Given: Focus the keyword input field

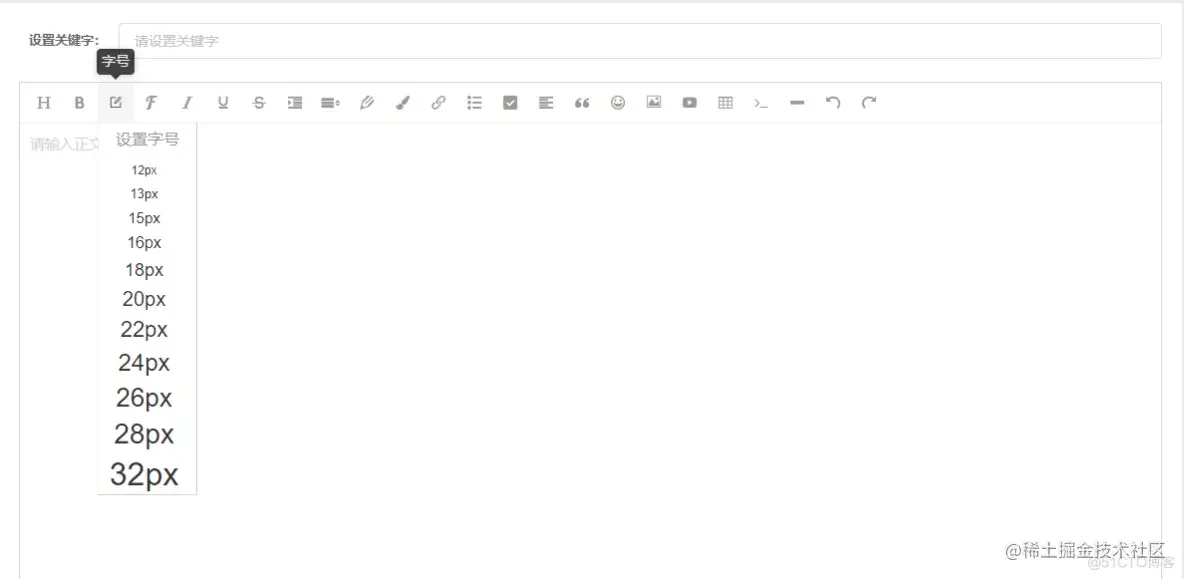Looking at the screenshot, I should 640,41.
